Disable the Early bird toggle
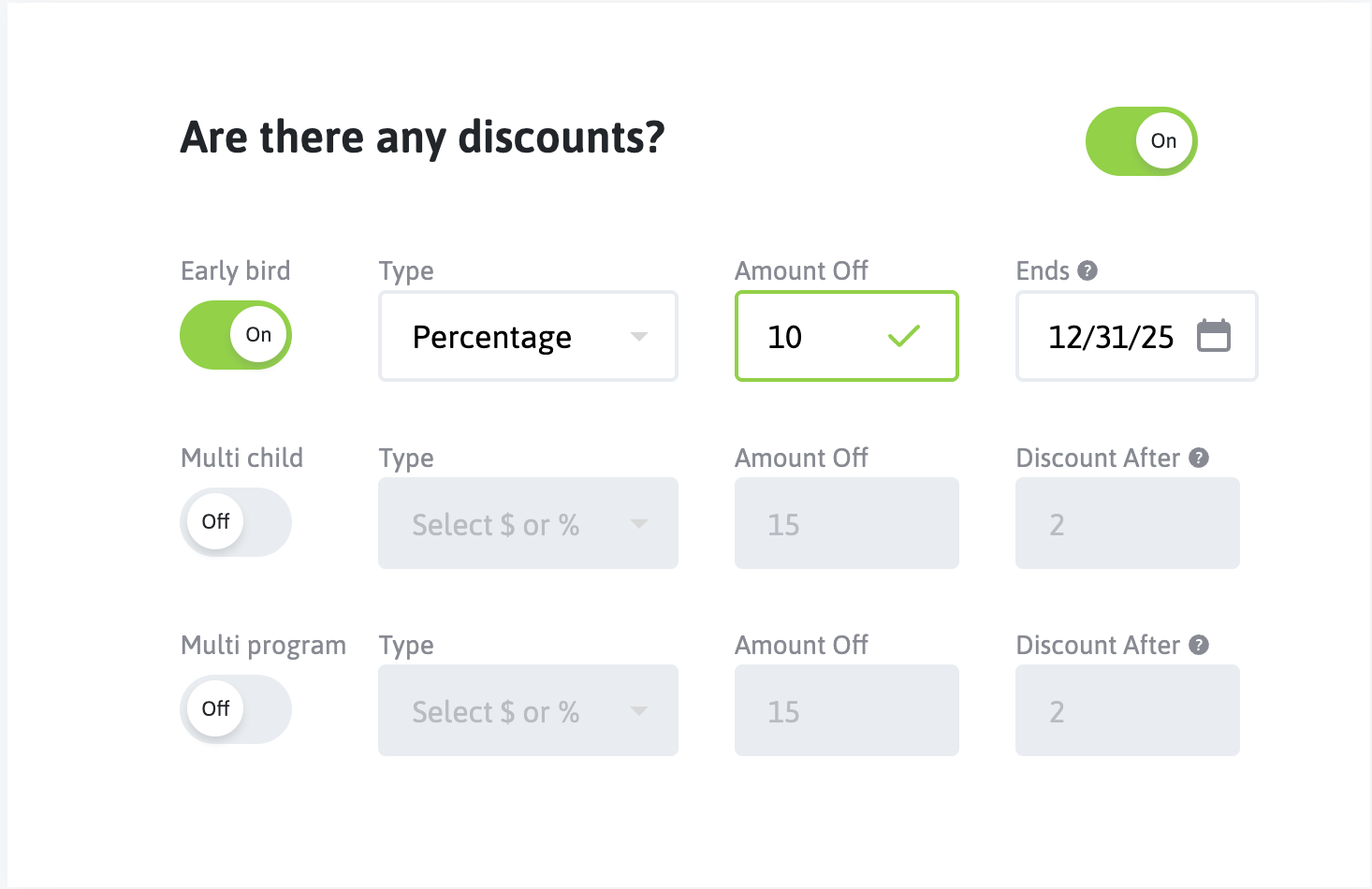 click(236, 335)
